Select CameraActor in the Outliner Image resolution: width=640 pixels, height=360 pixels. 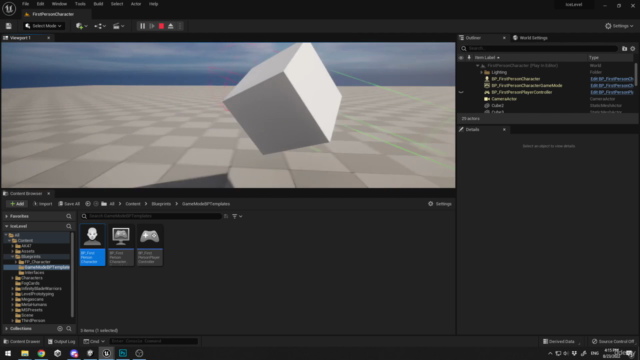[x=504, y=99]
